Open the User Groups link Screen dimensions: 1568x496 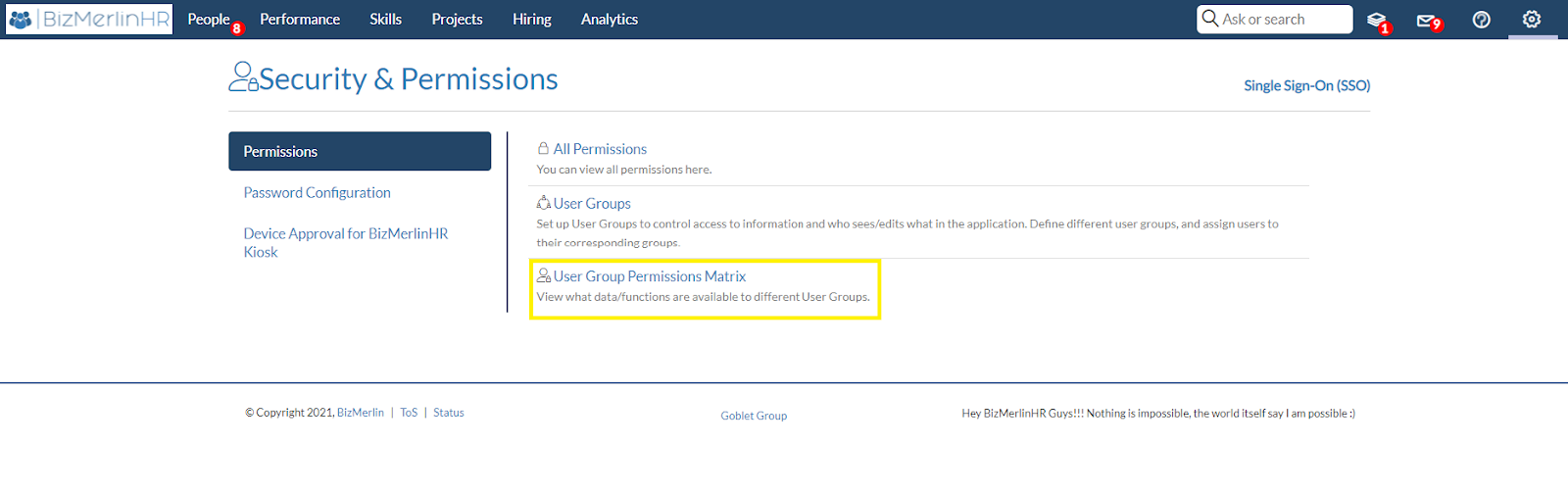tap(592, 203)
